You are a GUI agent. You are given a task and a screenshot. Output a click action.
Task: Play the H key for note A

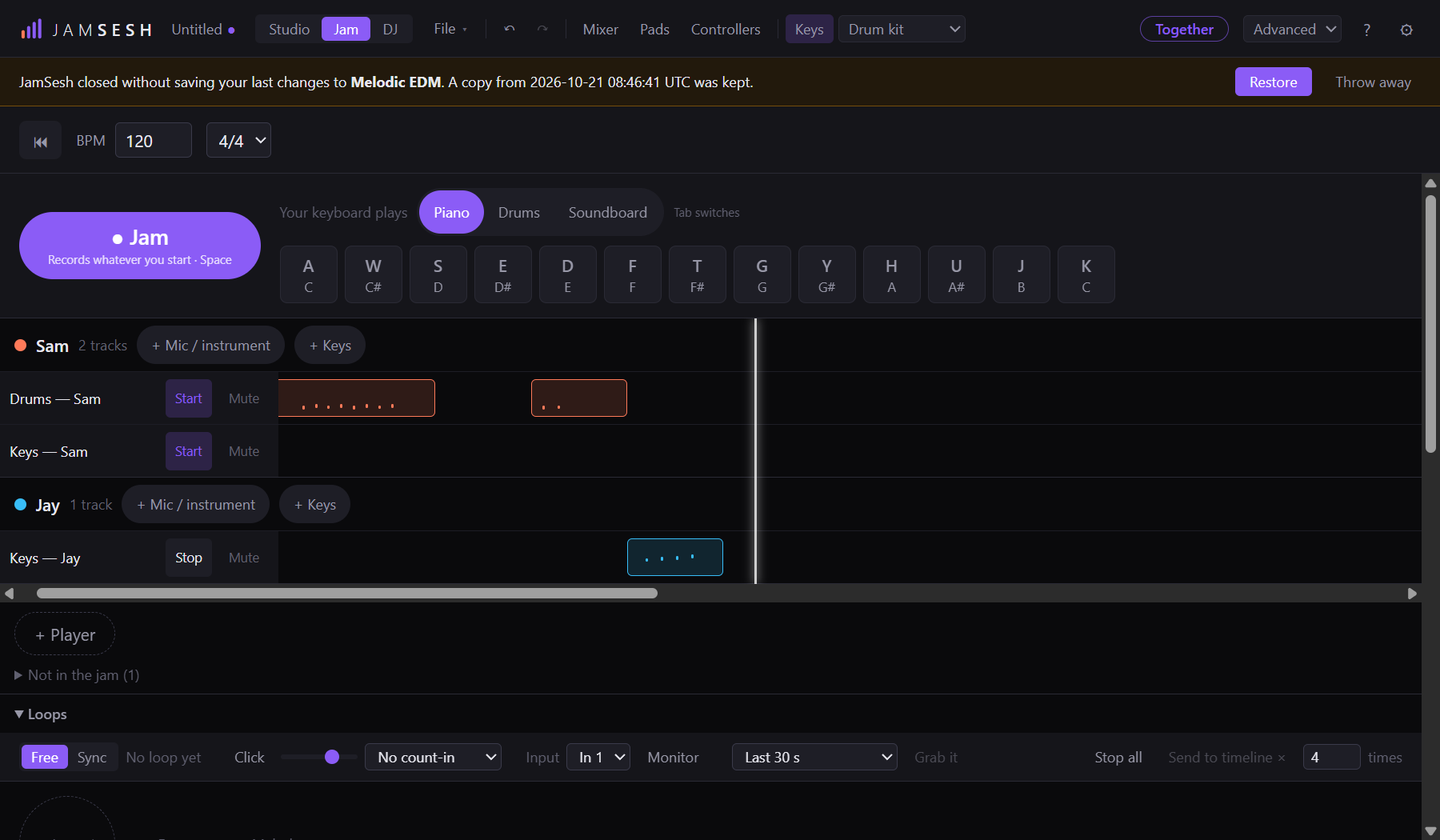892,274
